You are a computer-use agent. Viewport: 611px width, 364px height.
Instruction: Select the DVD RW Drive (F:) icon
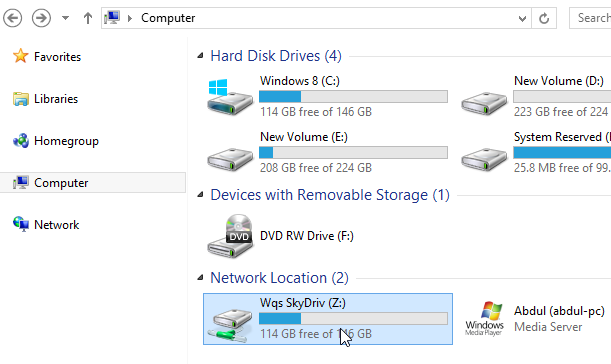230,236
